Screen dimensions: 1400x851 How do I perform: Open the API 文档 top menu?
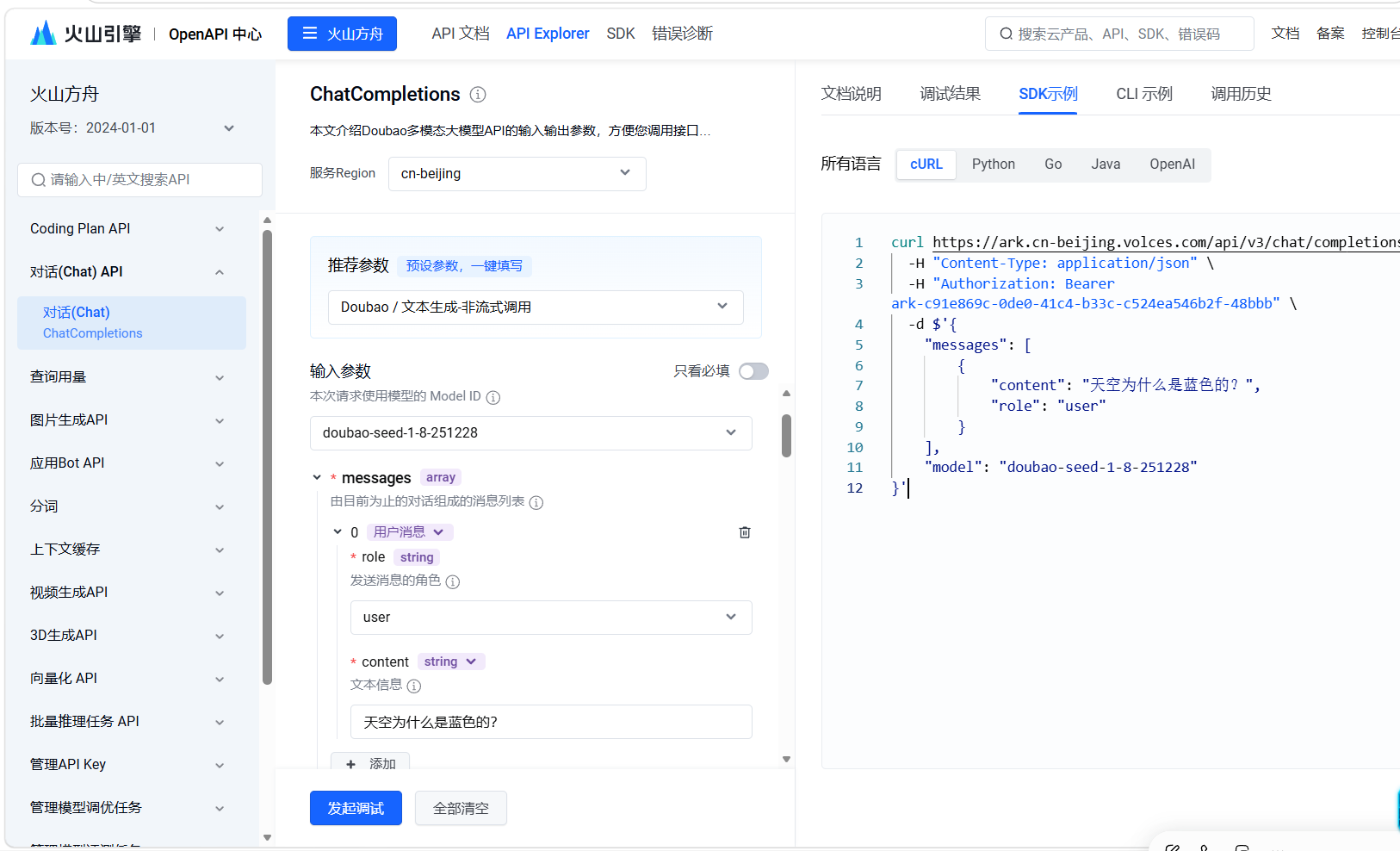461,34
